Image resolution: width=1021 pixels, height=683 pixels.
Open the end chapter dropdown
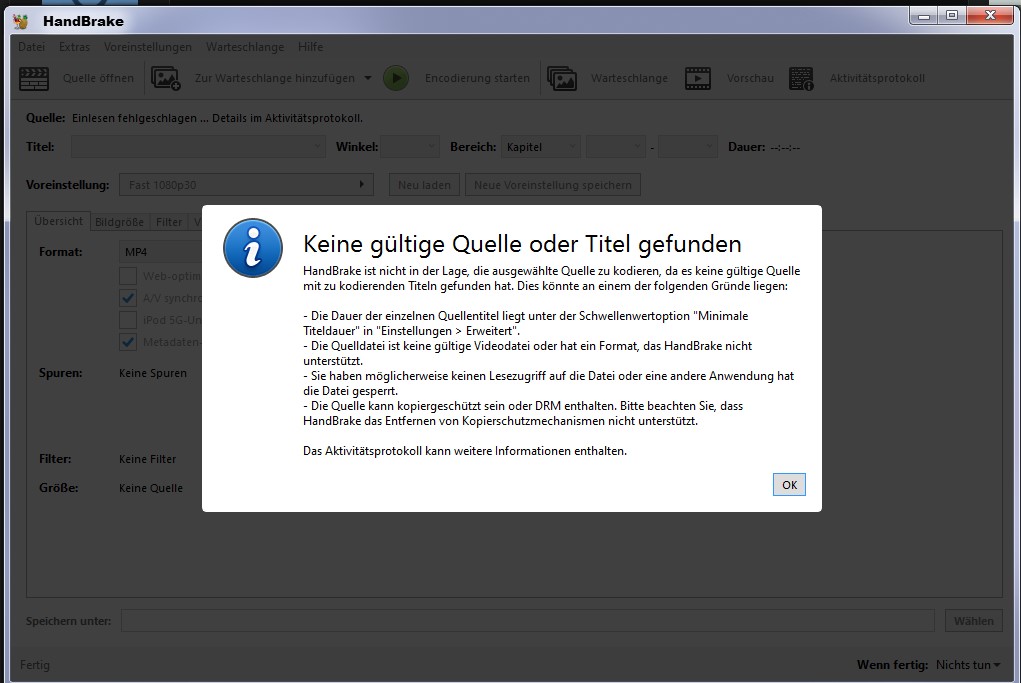pyautogui.click(x=688, y=146)
